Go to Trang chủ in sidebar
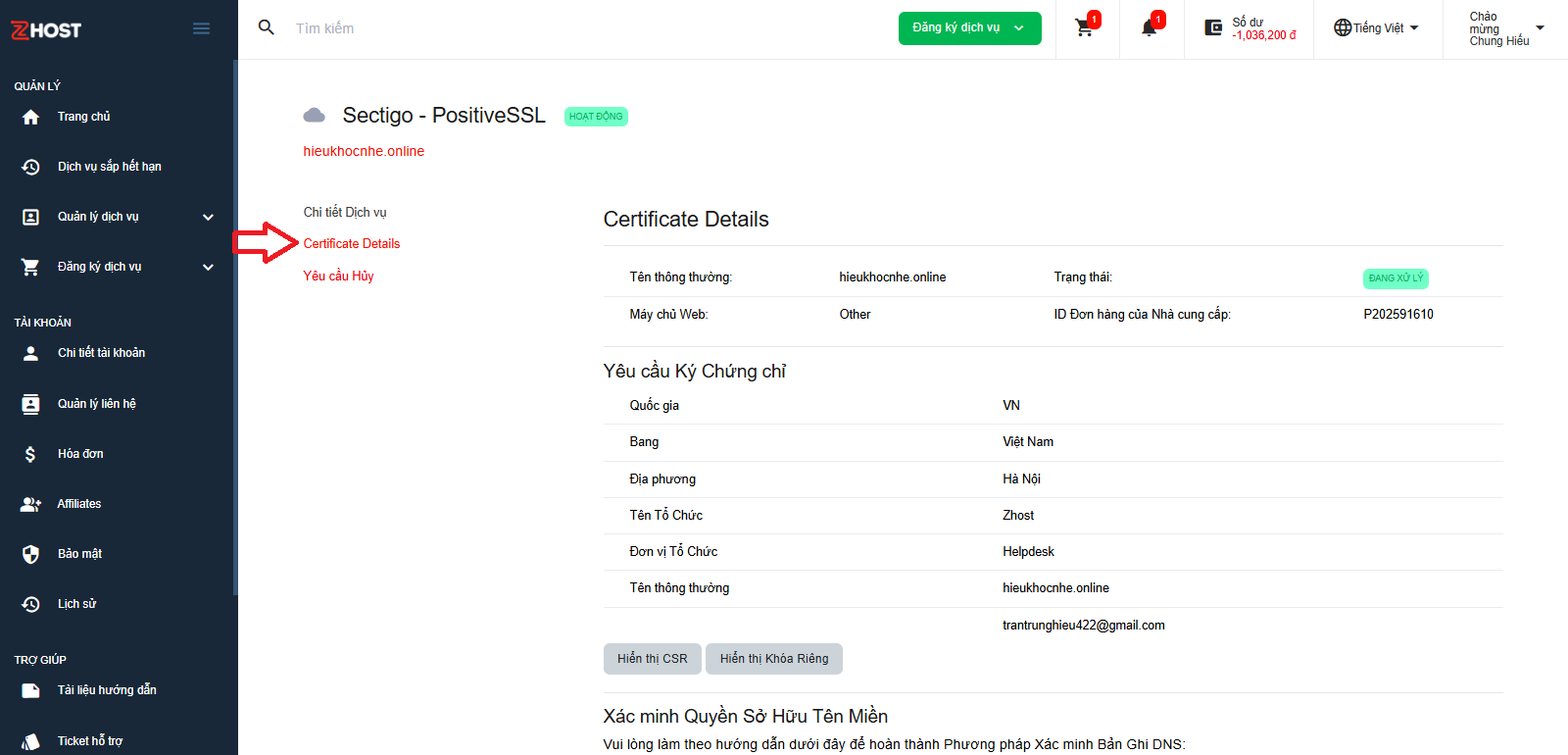This screenshot has width=1568, height=755. point(83,117)
